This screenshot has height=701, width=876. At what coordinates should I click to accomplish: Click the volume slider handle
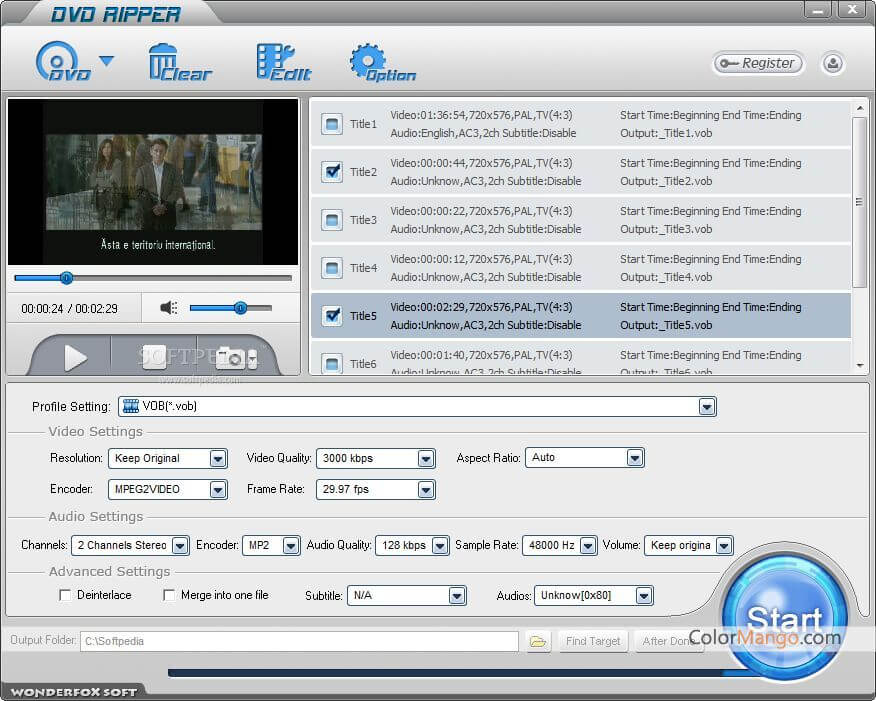240,308
